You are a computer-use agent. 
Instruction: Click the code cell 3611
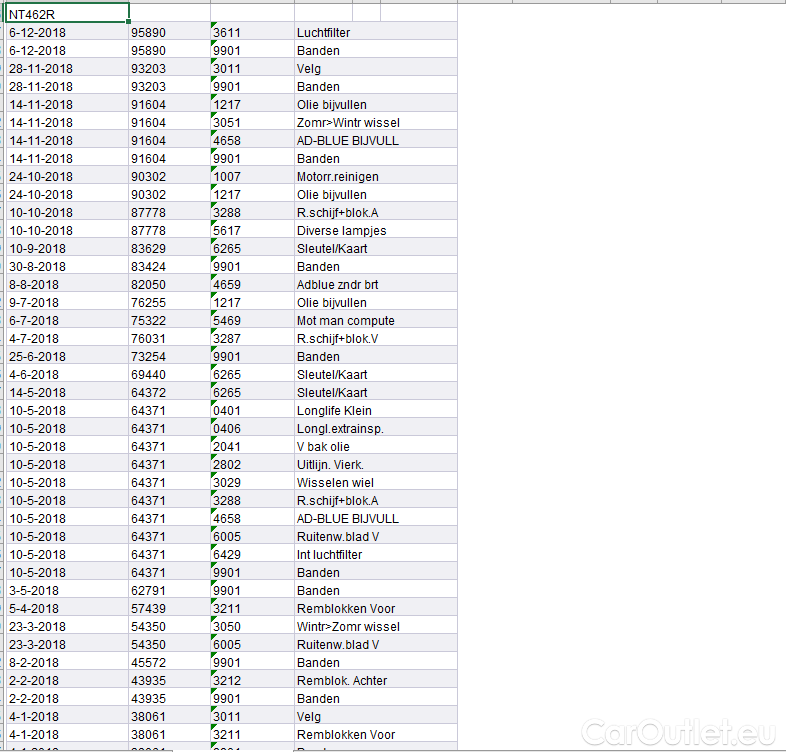point(227,32)
